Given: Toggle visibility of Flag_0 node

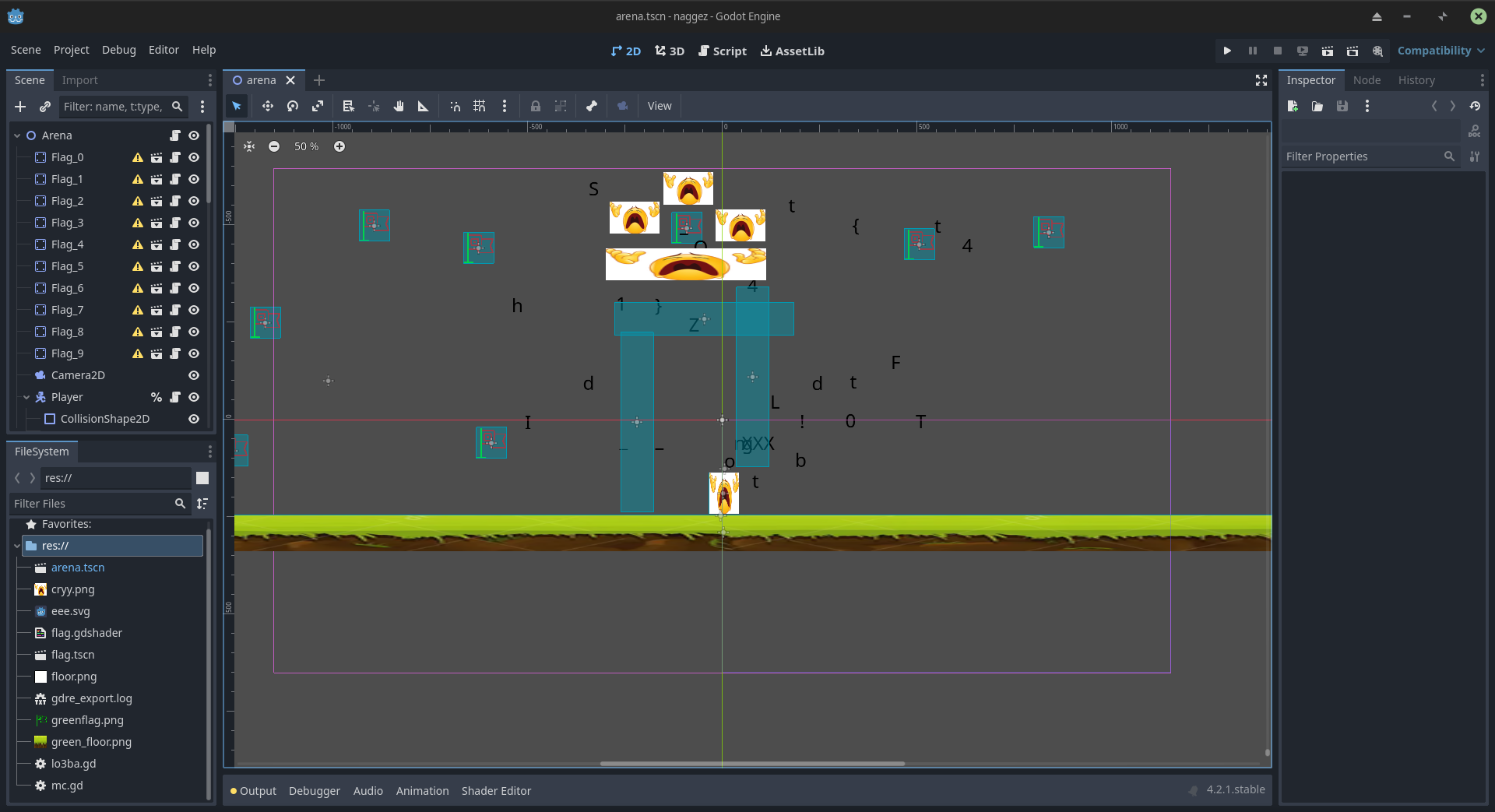Looking at the screenshot, I should point(194,157).
